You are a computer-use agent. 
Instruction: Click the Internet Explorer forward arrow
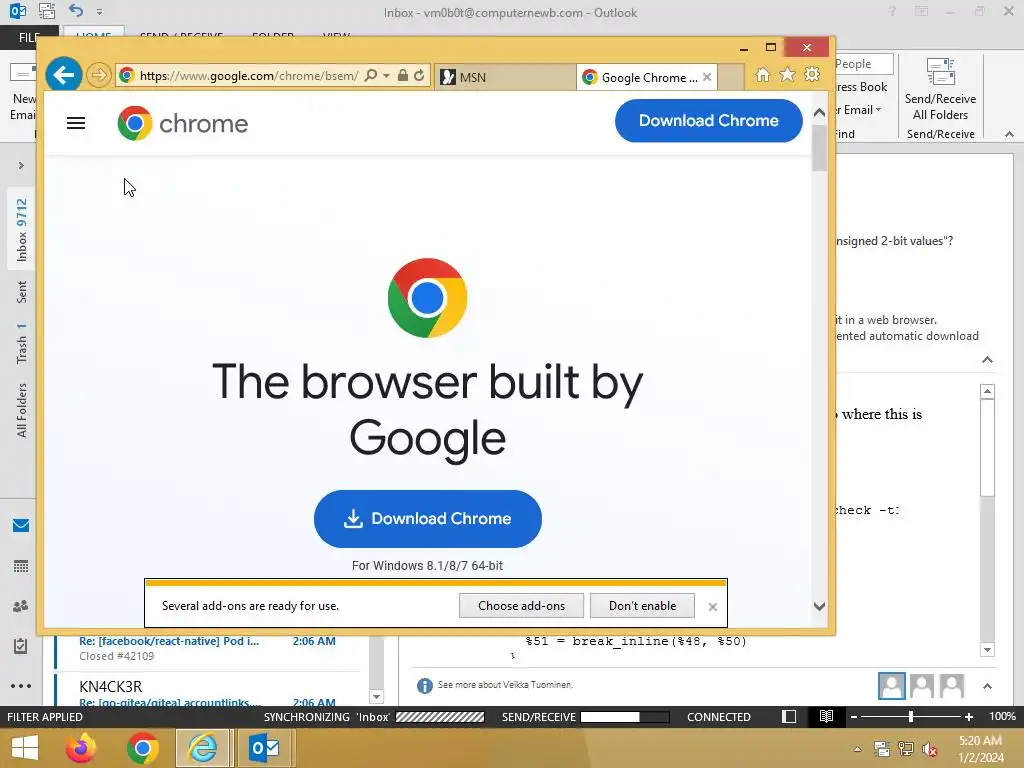[99, 75]
